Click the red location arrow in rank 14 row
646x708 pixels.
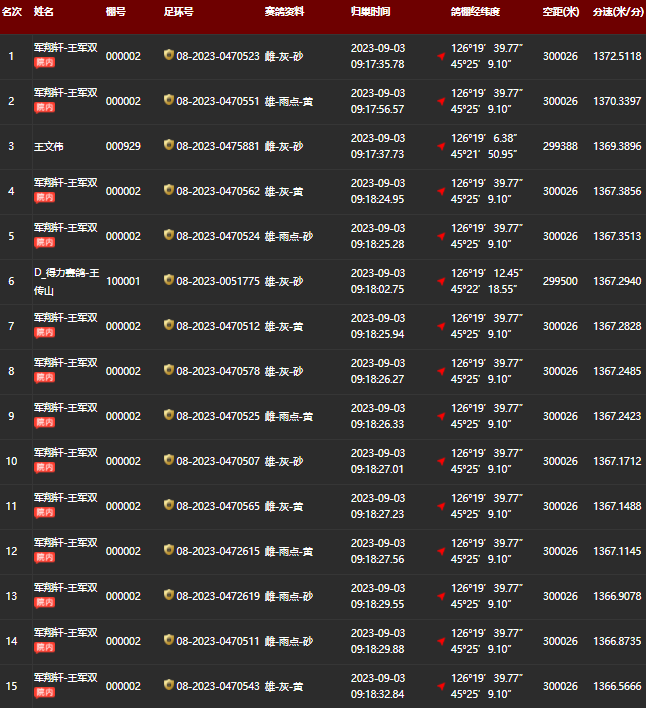pyautogui.click(x=441, y=642)
